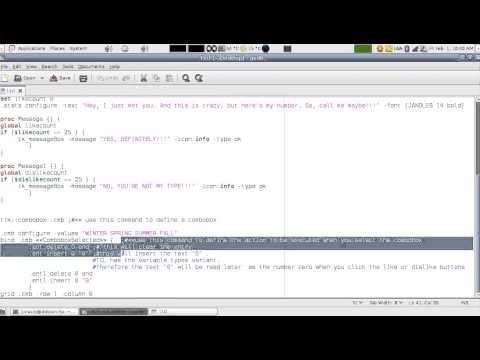Close the document tab with its x

(x=20, y=91)
